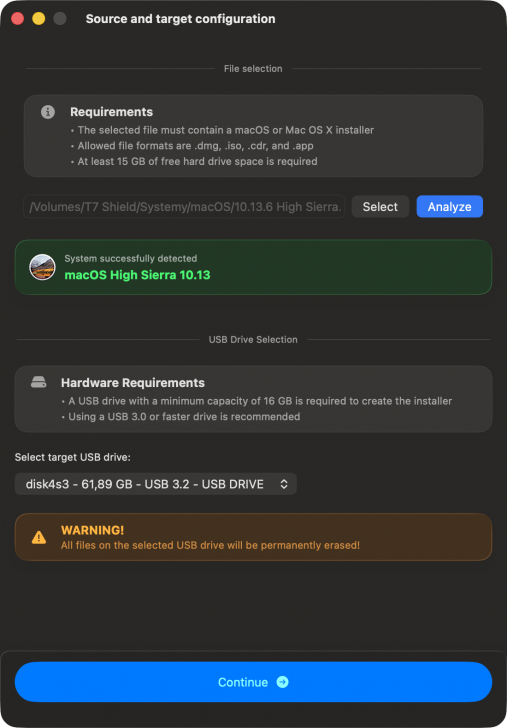Click the macOS High Sierra 10.13 text
The width and height of the screenshot is (507, 728).
tap(137, 275)
